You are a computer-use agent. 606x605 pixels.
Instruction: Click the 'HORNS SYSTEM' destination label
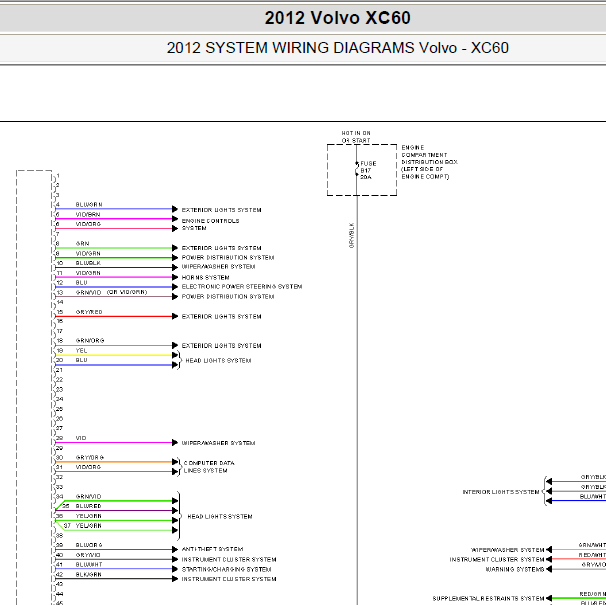click(x=206, y=278)
